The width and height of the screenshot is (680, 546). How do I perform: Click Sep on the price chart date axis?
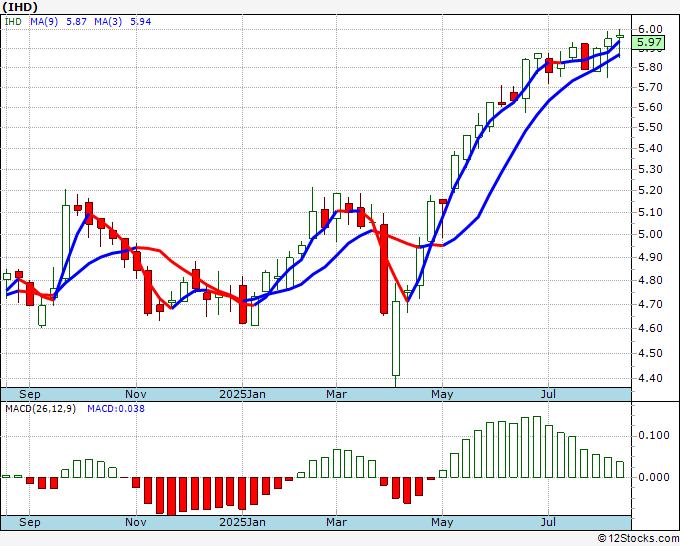pos(29,394)
